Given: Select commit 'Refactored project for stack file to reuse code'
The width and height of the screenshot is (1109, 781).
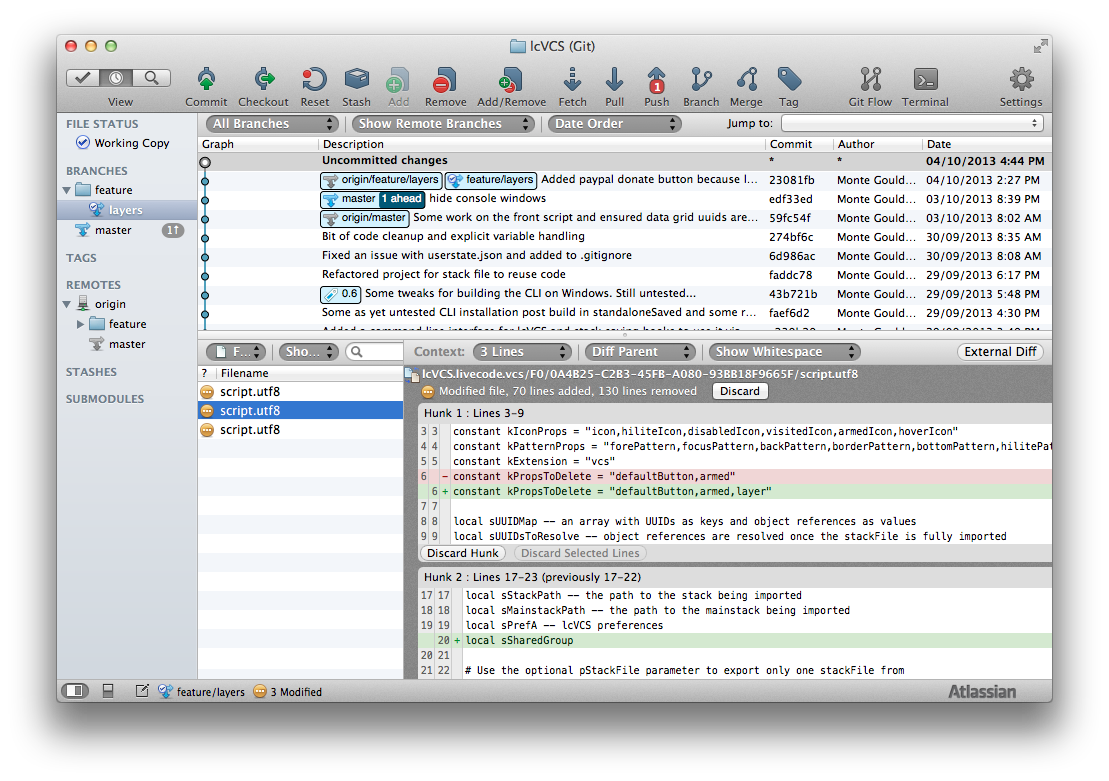Looking at the screenshot, I should pyautogui.click(x=625, y=275).
